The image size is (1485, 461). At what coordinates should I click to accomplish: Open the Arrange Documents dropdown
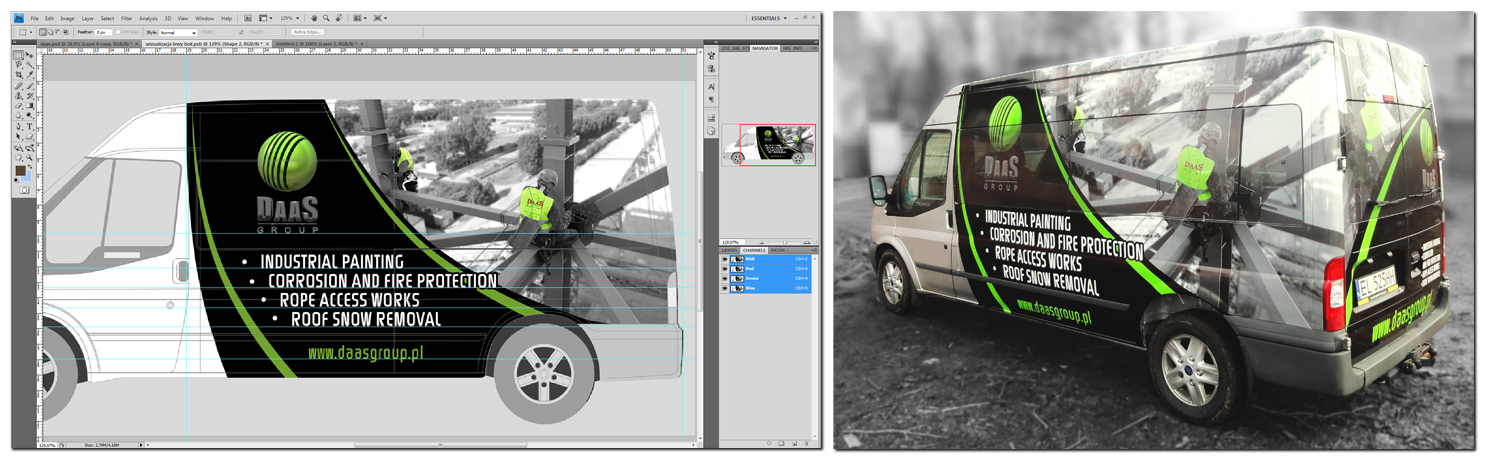[x=359, y=18]
